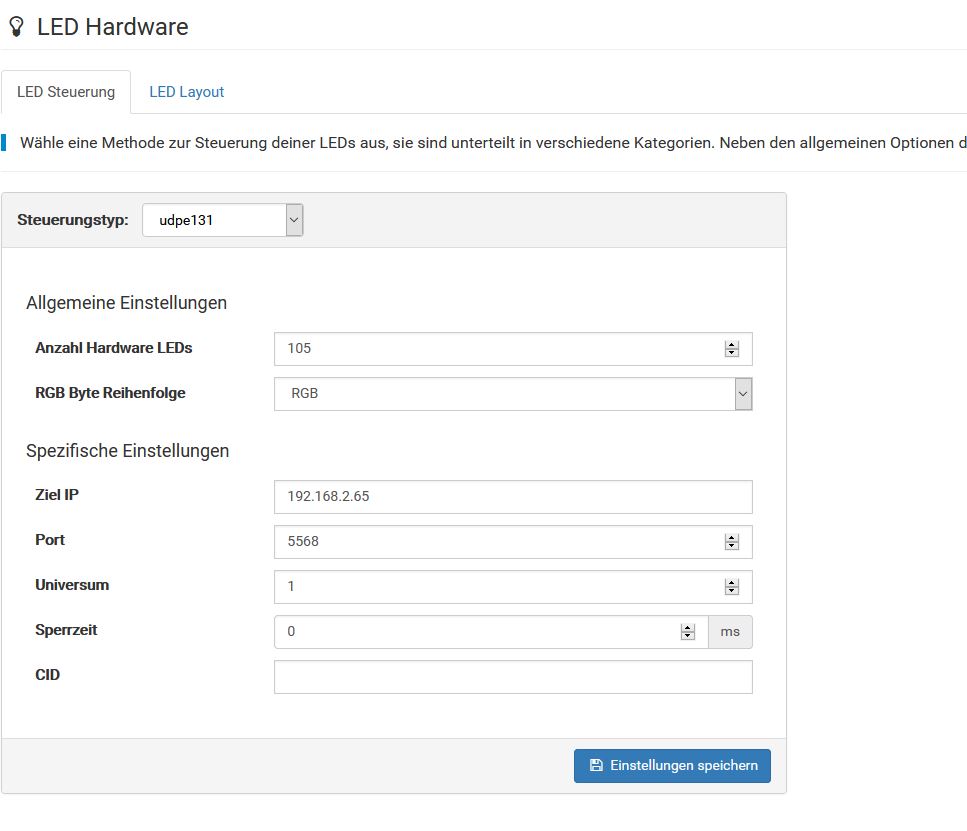Screen dimensions: 967x831
Task: Decrease the Universum value with down arrow
Action: (x=731, y=591)
